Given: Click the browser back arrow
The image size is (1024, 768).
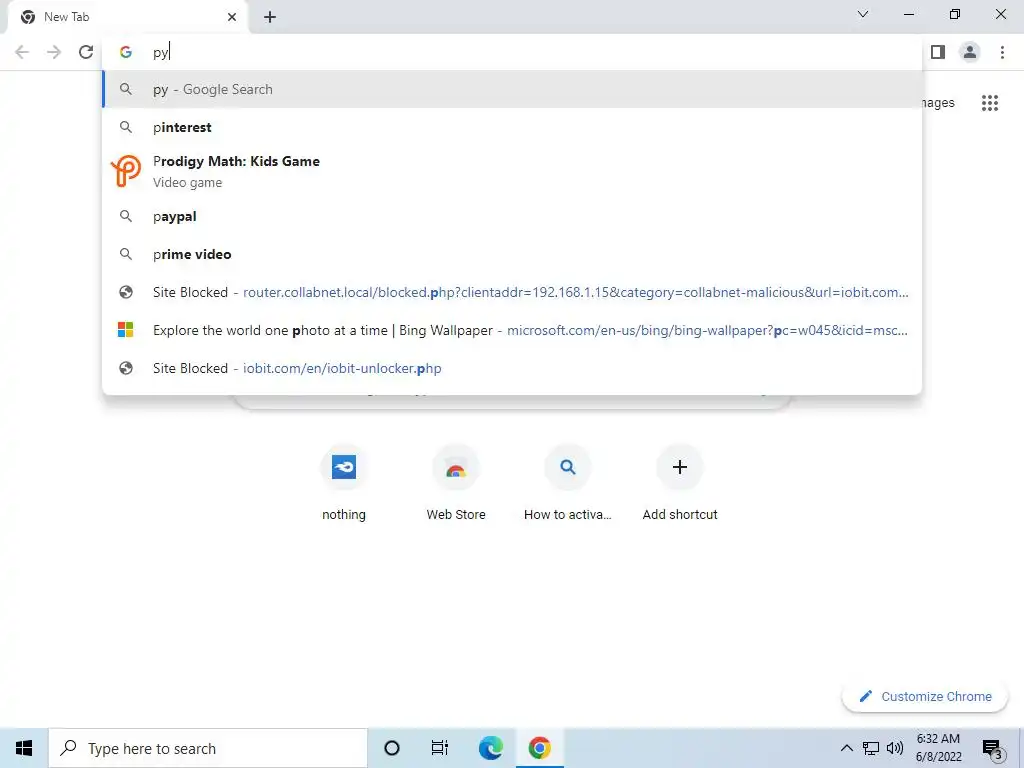Looking at the screenshot, I should tap(22, 52).
